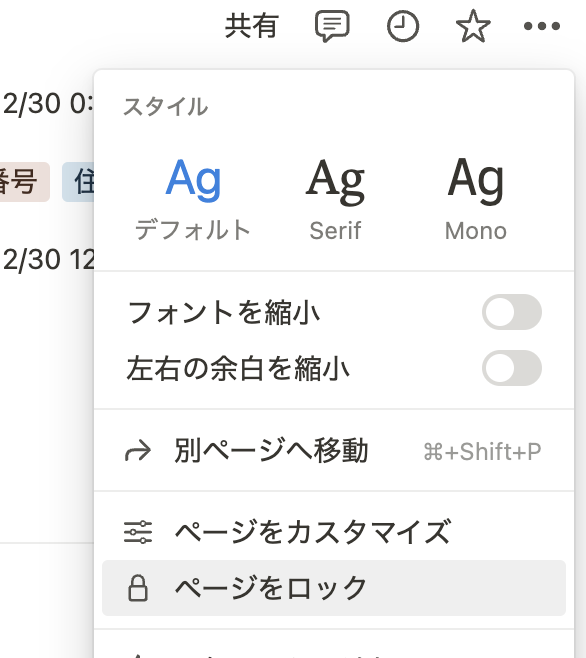Screen dimensions: 586x658
Task: Click the blue 住 tag
Action: tap(79, 182)
